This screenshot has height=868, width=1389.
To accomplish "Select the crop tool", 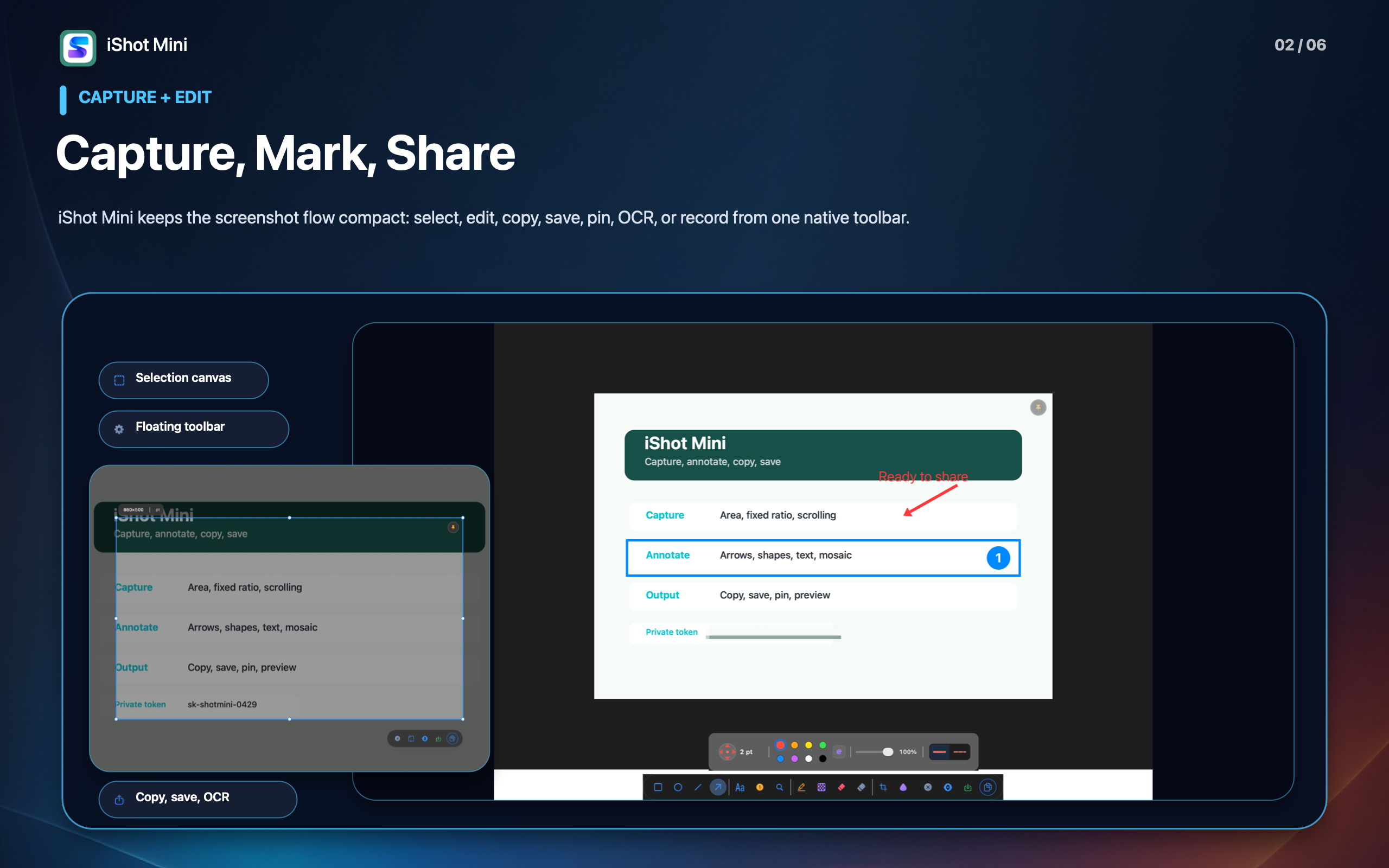I will point(883,787).
